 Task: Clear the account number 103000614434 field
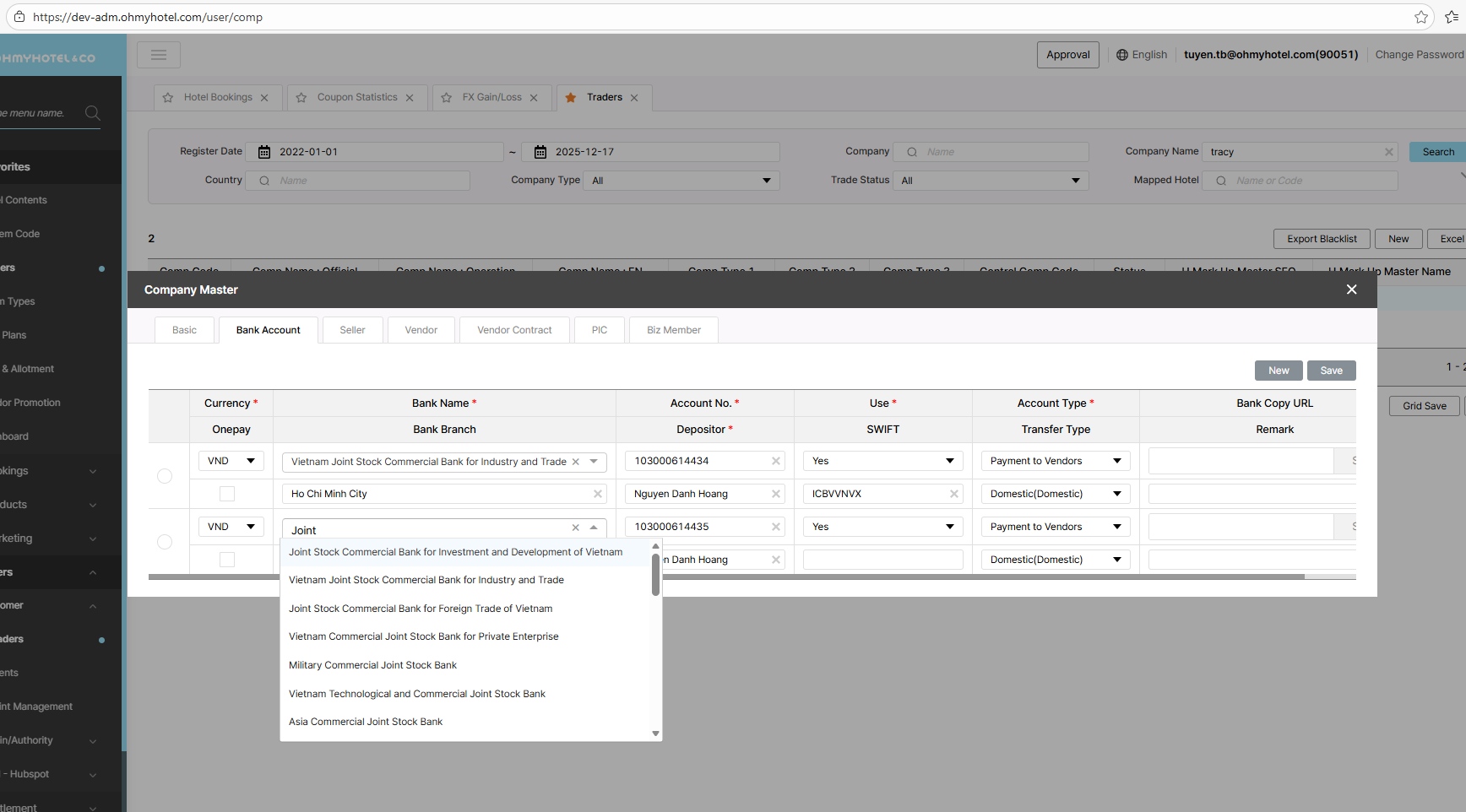point(775,461)
